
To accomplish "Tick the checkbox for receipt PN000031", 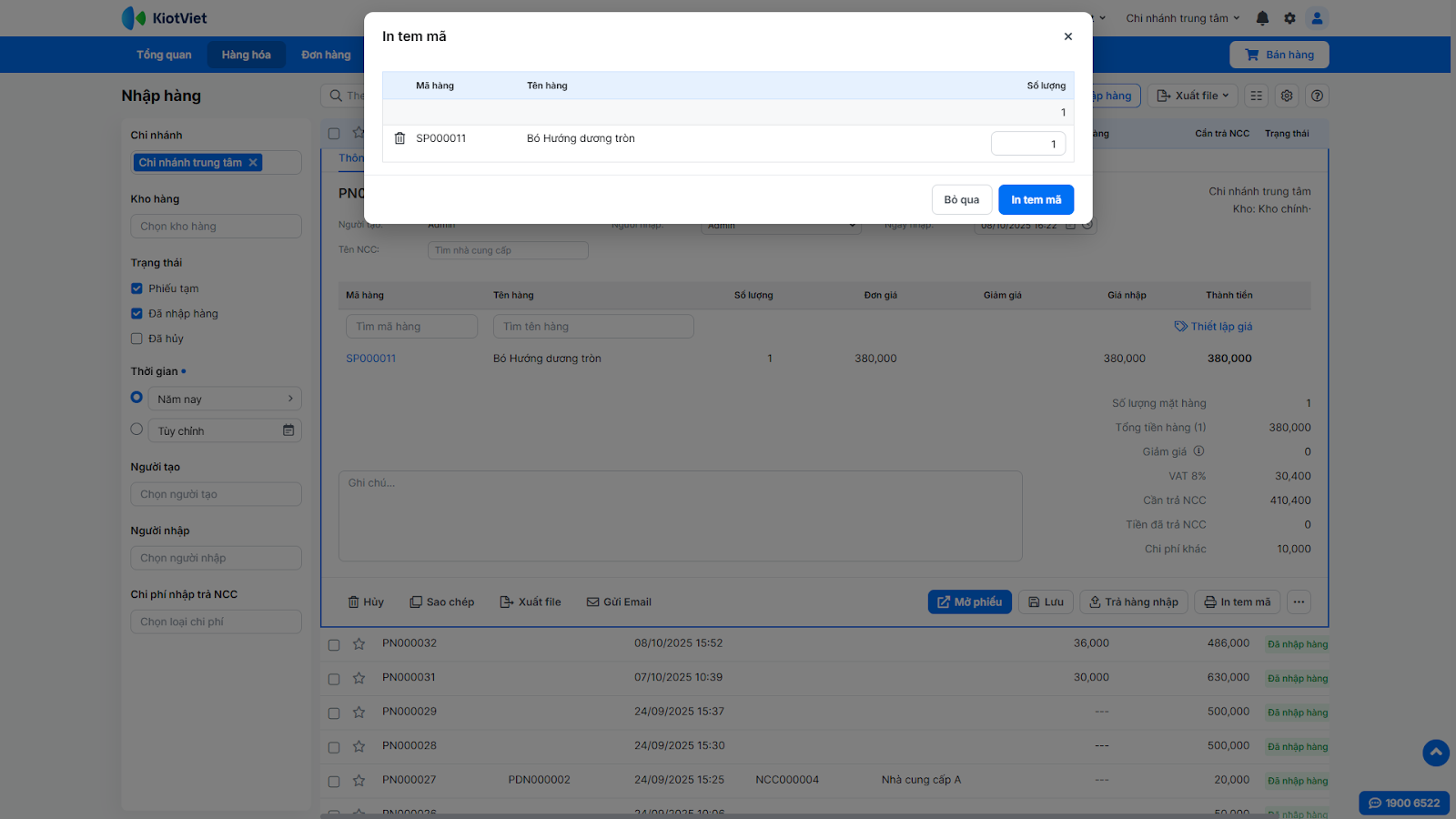I will coord(334,679).
